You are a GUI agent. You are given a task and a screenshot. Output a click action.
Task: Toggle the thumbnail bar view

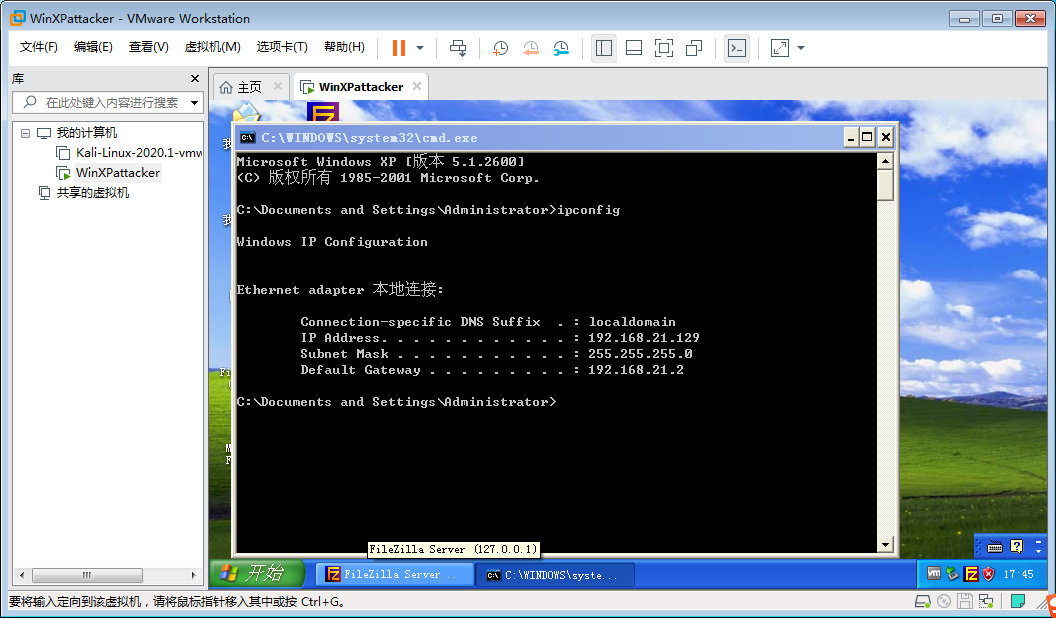[x=634, y=48]
